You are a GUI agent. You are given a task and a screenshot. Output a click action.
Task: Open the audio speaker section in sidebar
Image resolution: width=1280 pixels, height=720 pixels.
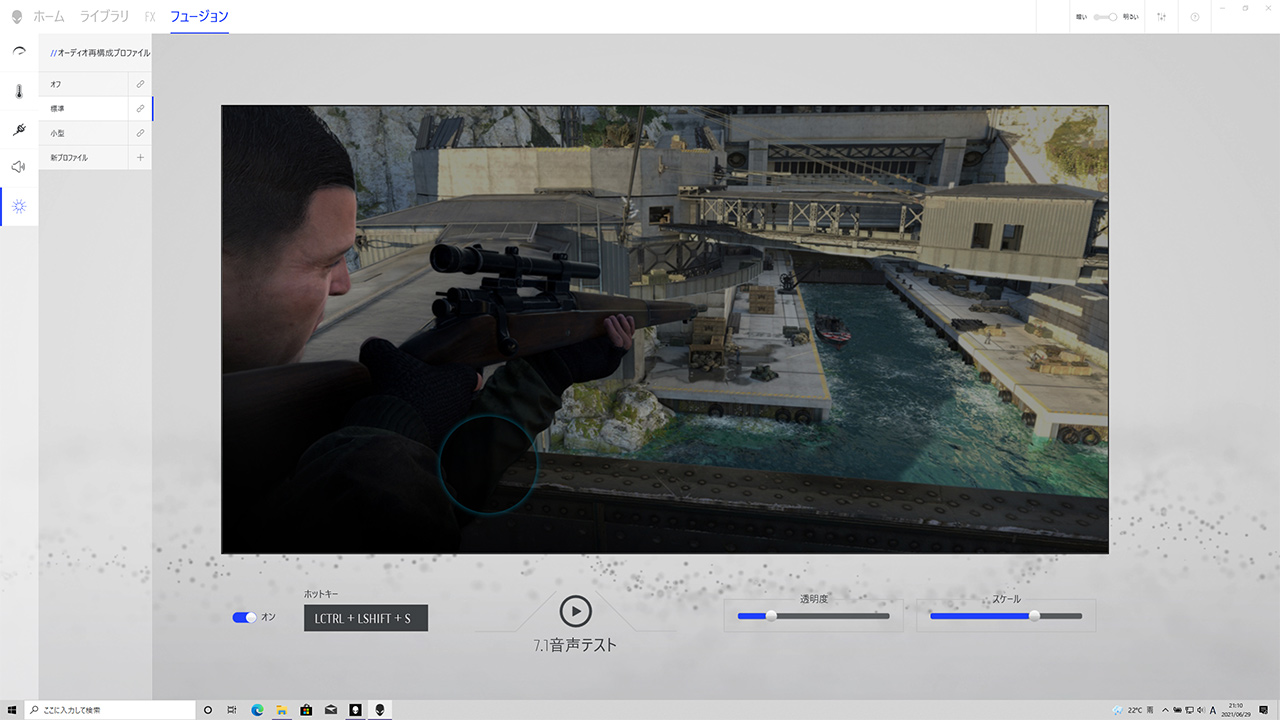[18, 167]
